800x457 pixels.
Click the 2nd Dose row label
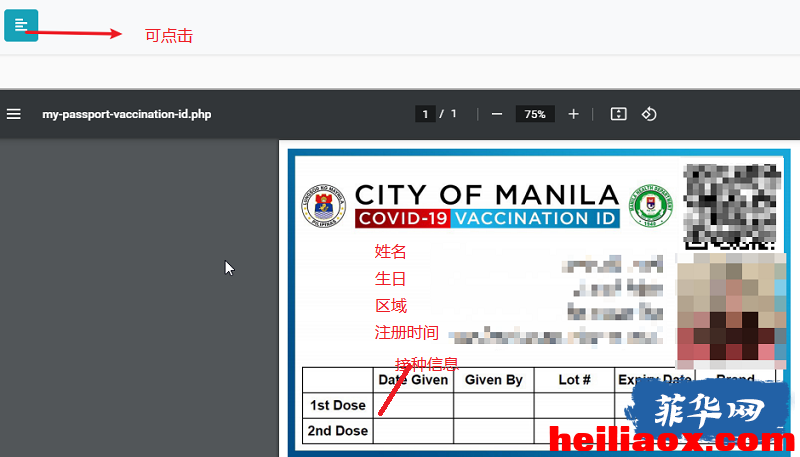[x=338, y=431]
